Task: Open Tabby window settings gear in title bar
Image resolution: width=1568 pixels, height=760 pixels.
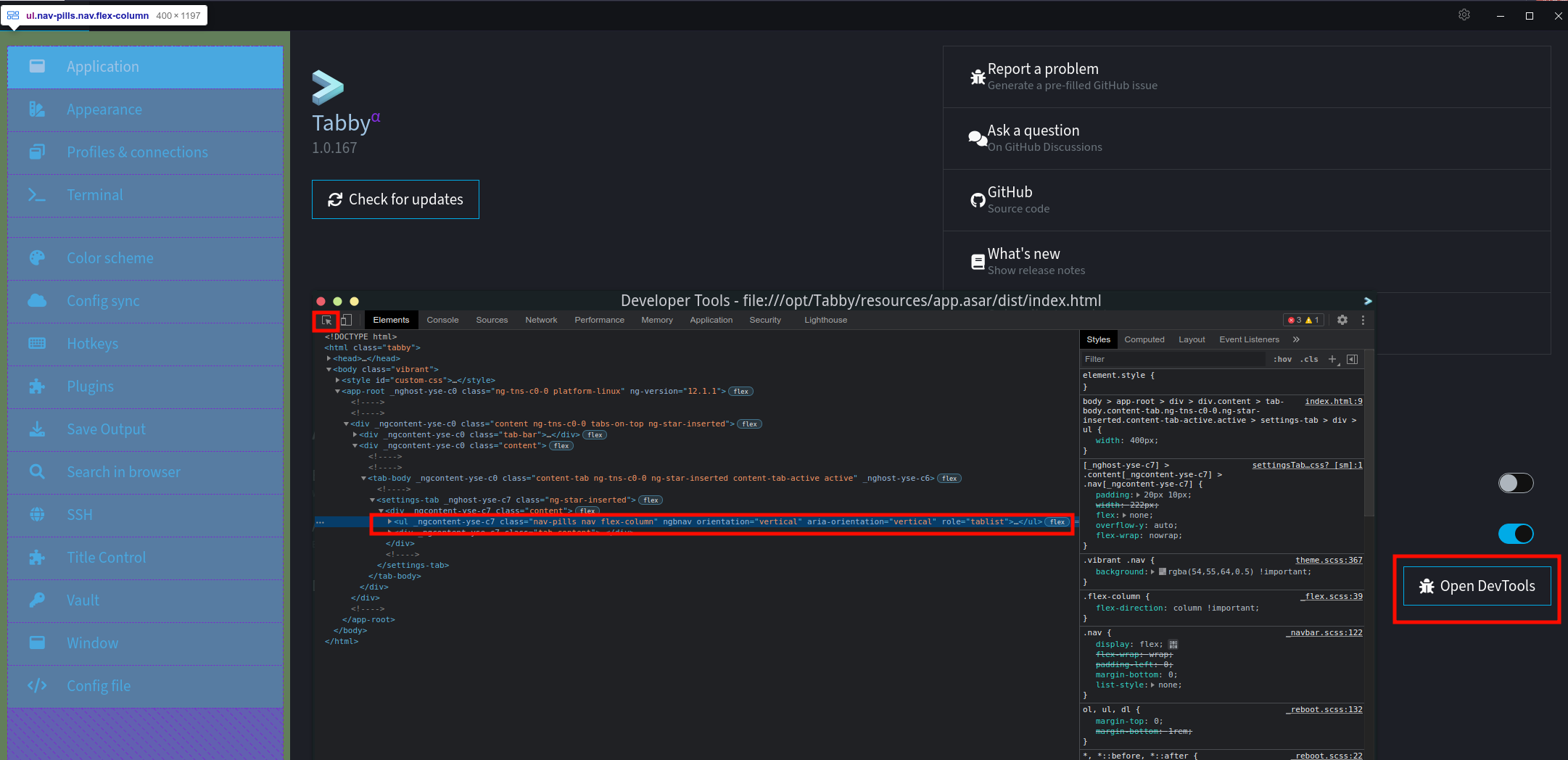Action: (1464, 15)
